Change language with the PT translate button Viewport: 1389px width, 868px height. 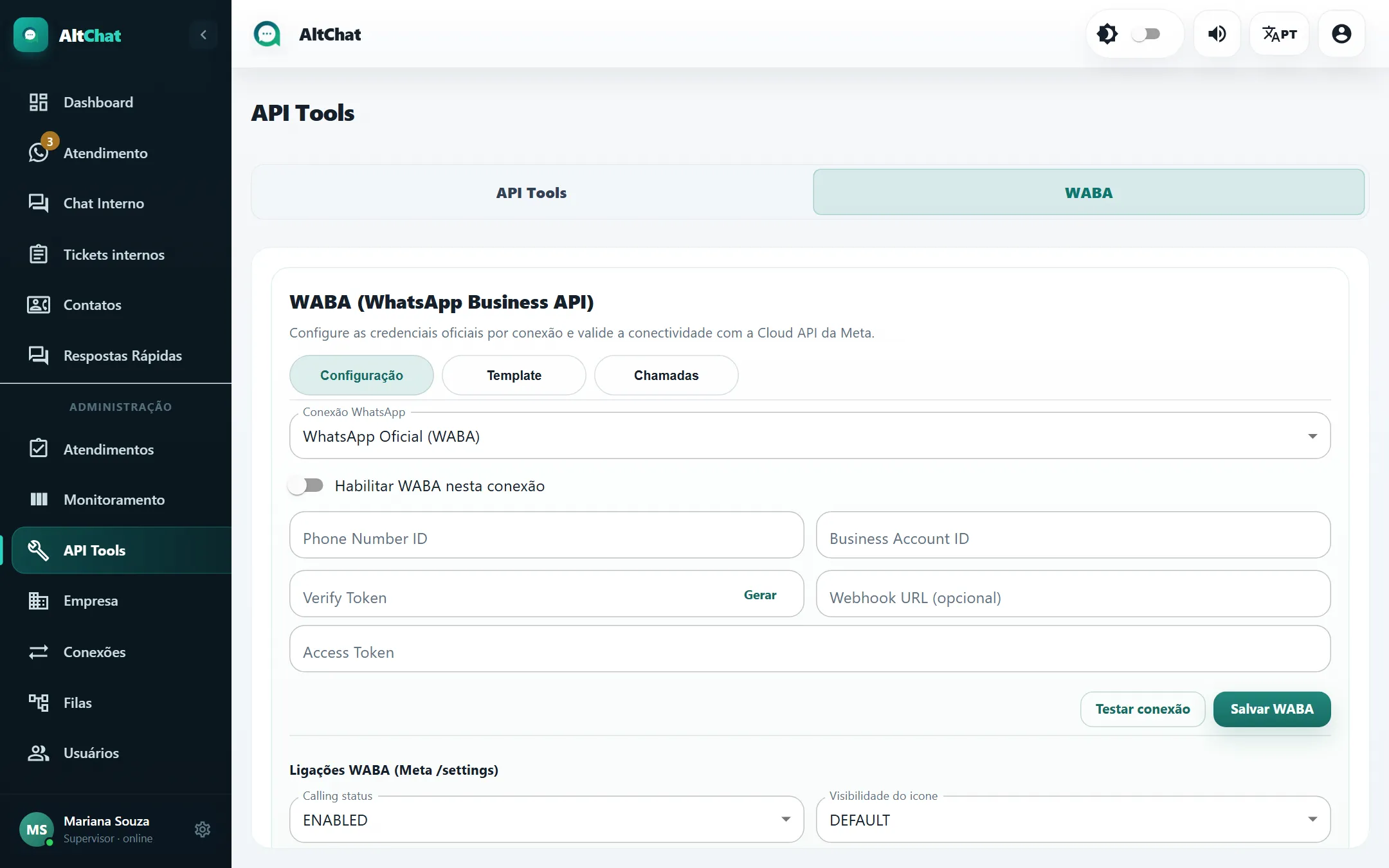point(1279,33)
